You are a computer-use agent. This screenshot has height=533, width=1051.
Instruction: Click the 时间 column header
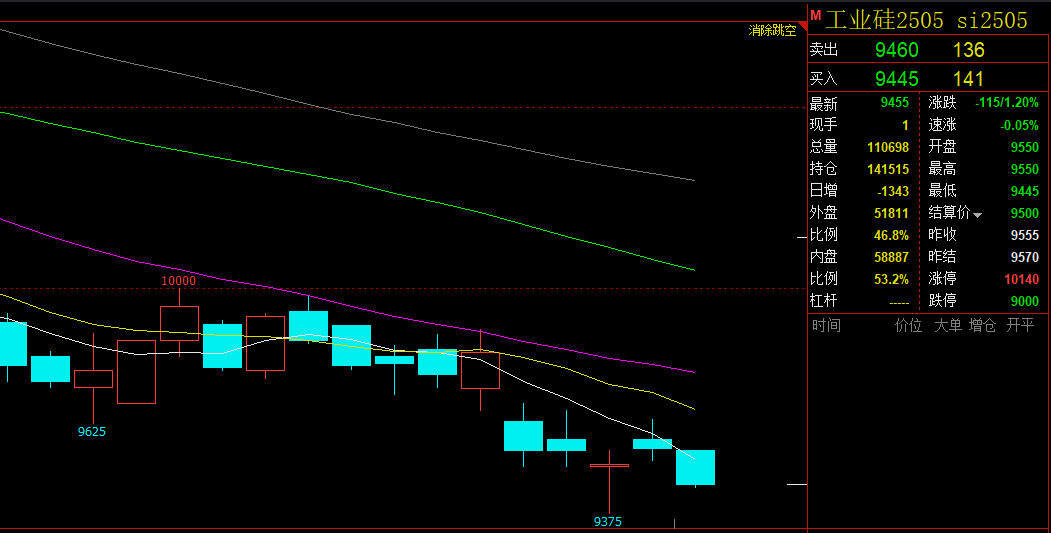tap(826, 326)
